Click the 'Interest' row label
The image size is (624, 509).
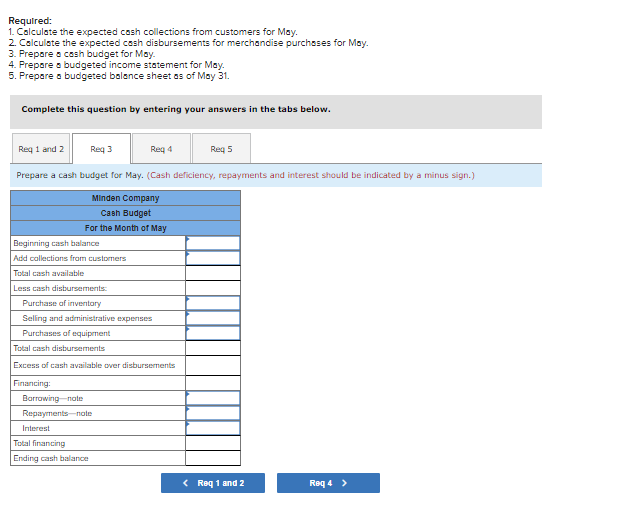36,428
